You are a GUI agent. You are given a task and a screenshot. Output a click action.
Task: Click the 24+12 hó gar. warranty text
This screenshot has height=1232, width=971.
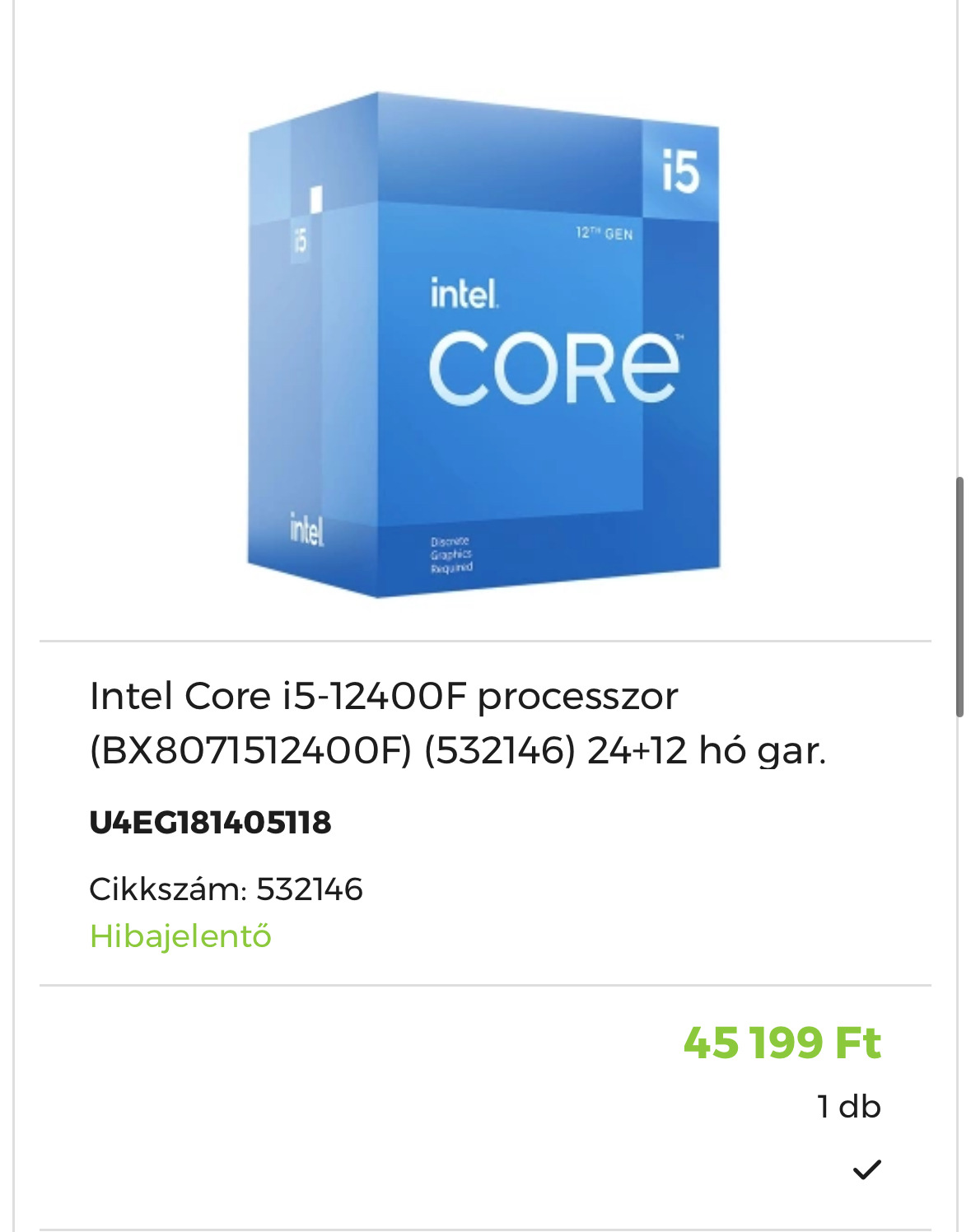[x=706, y=750]
